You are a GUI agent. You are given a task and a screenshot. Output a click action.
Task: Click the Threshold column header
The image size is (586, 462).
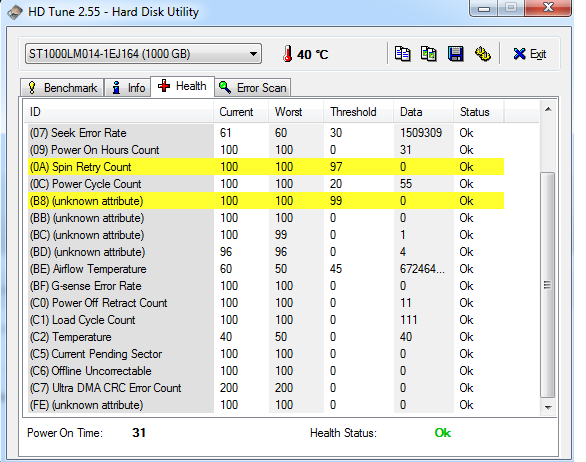[358, 112]
